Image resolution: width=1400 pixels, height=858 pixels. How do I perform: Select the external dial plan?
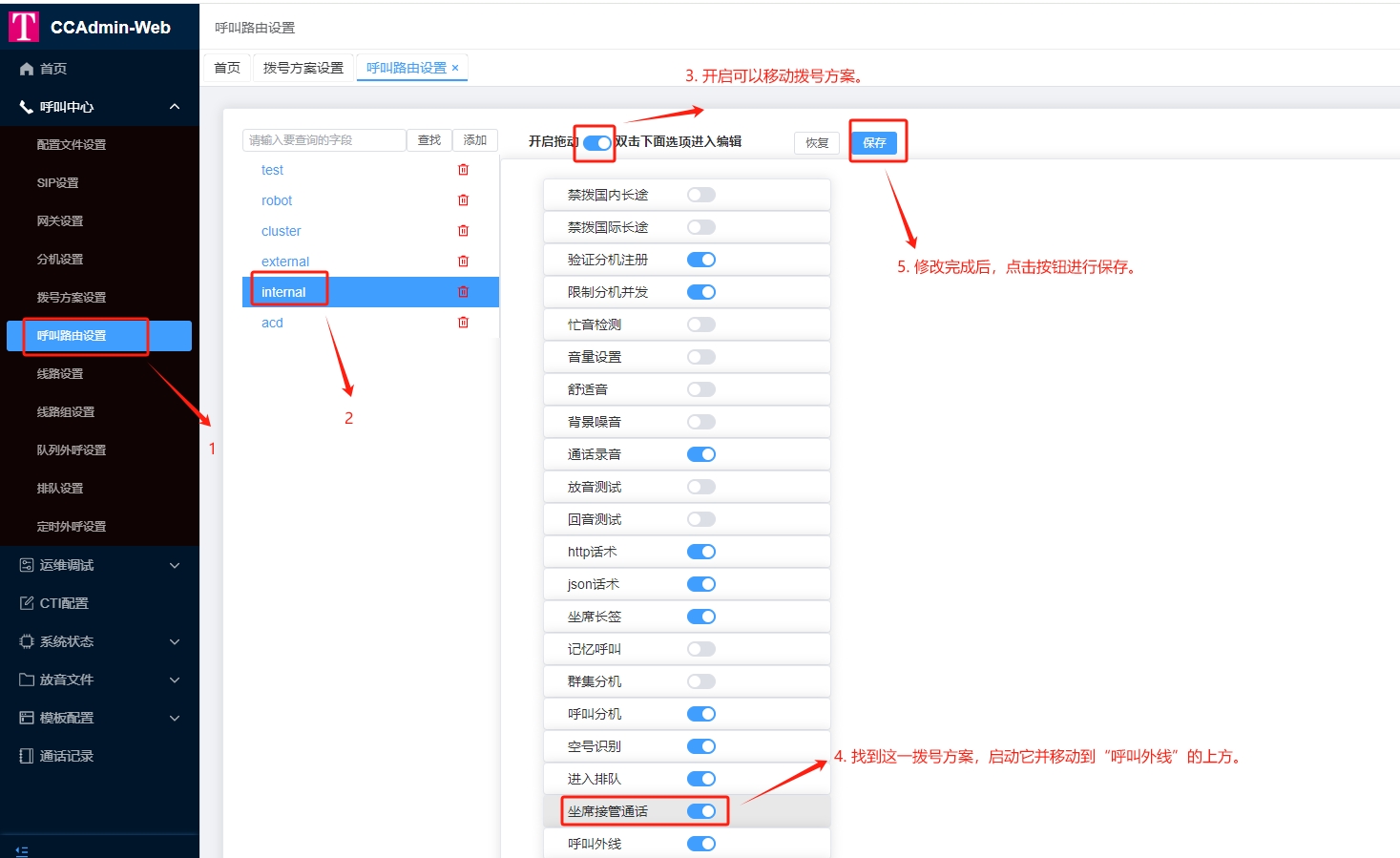point(284,261)
